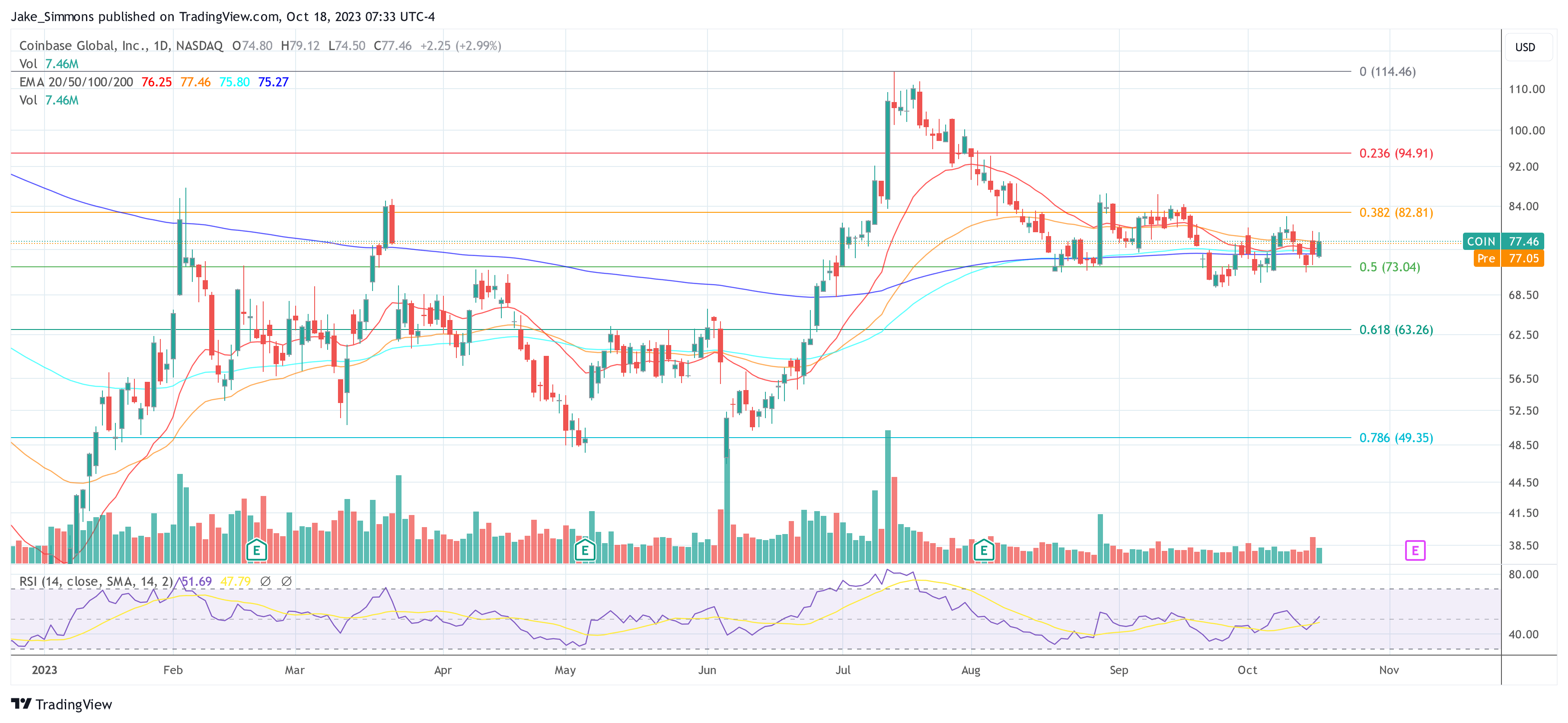Click the second ∅ symbol in the RSI legend
This screenshot has height=723, width=1568.
click(x=286, y=581)
